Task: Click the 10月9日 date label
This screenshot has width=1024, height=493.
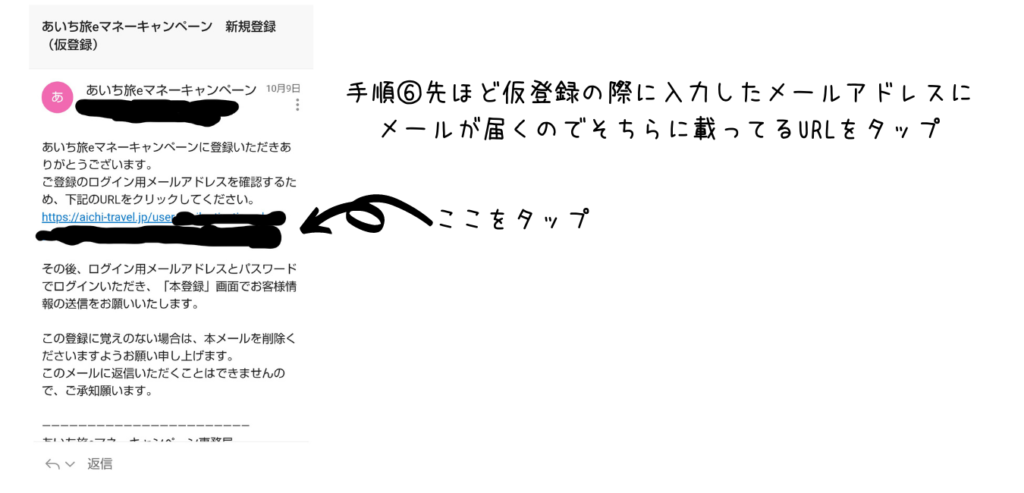Action: click(283, 88)
